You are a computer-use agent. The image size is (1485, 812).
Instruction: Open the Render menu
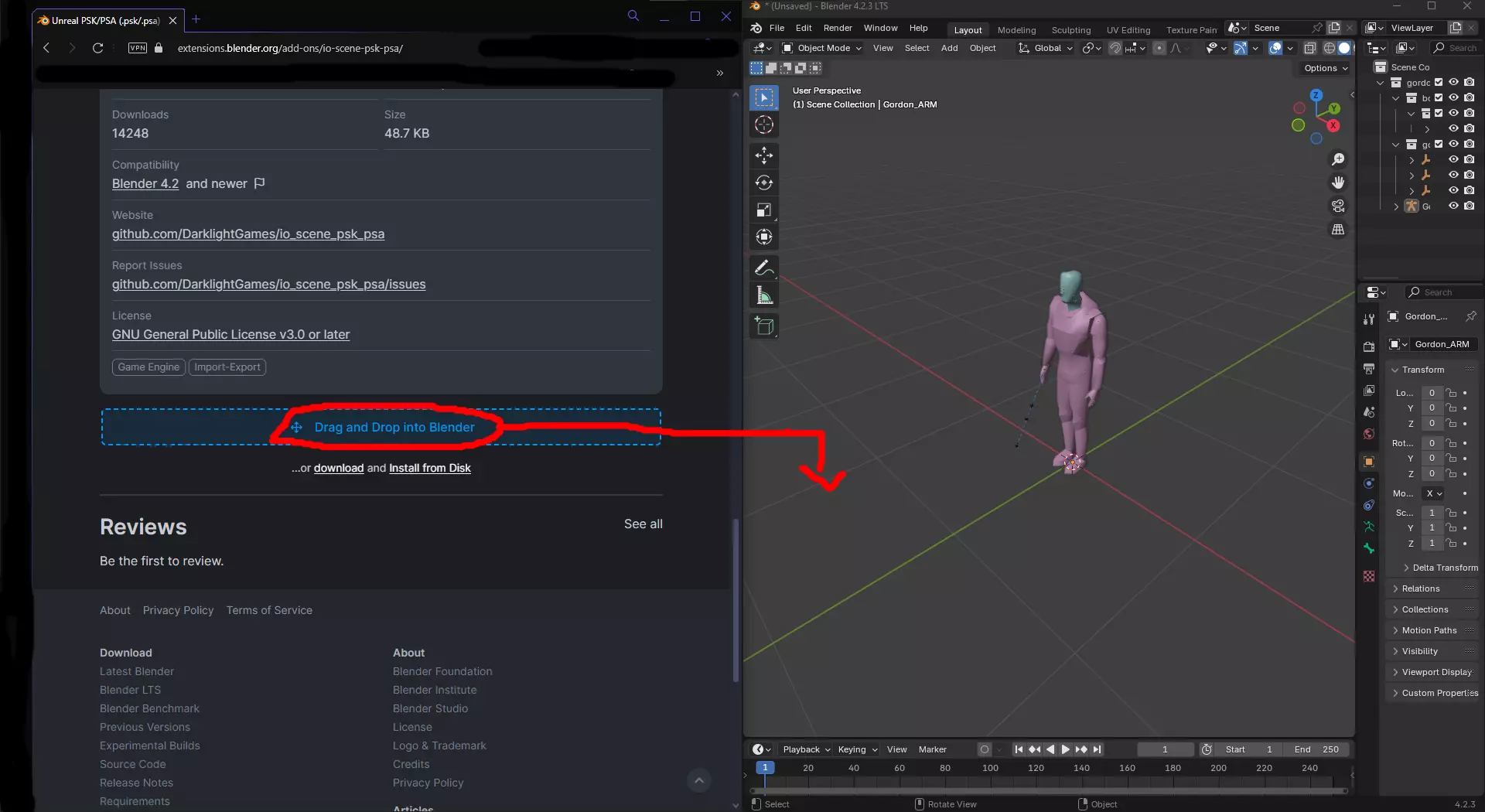pyautogui.click(x=837, y=28)
